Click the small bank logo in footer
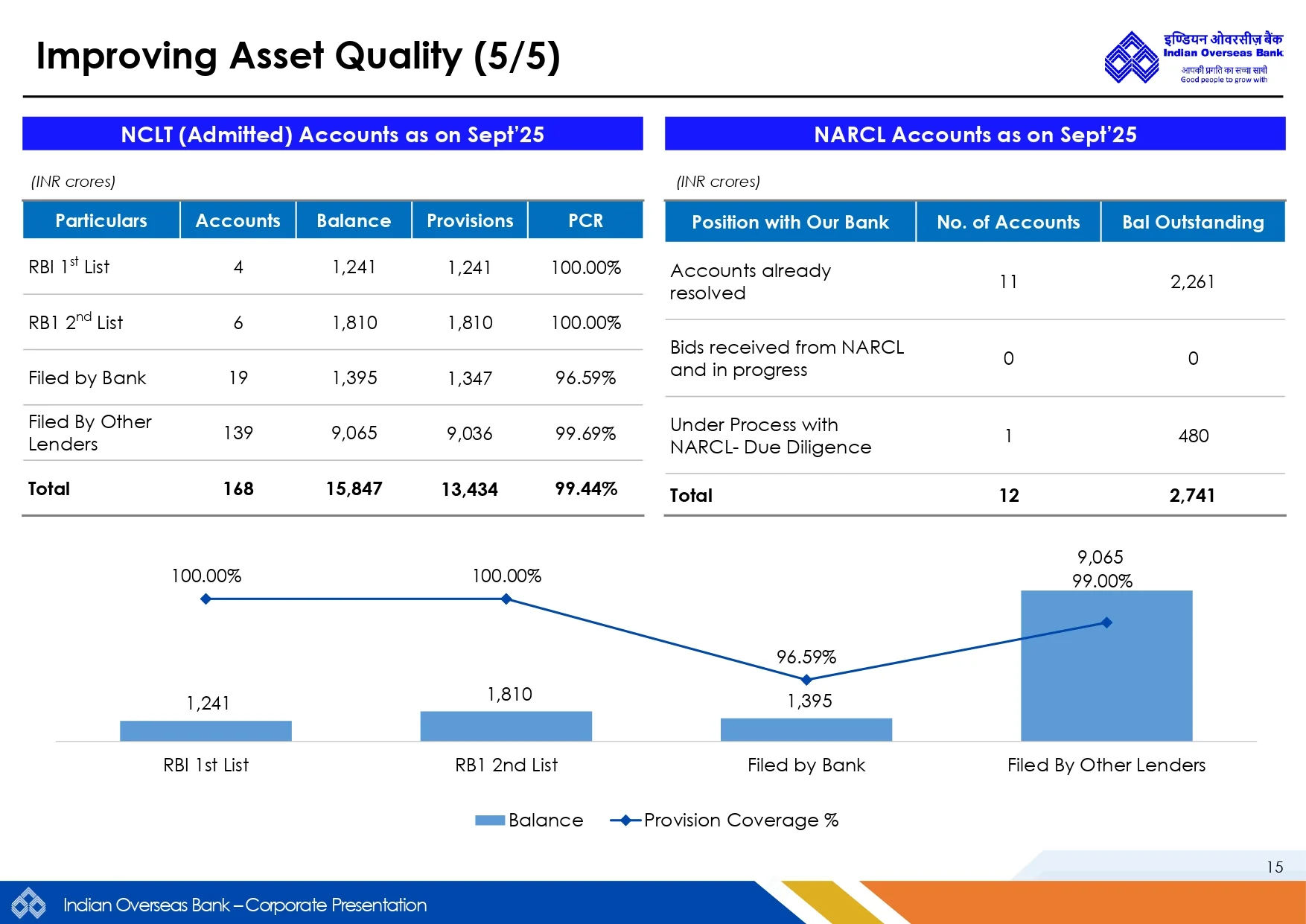This screenshot has width=1306, height=924. click(x=28, y=905)
